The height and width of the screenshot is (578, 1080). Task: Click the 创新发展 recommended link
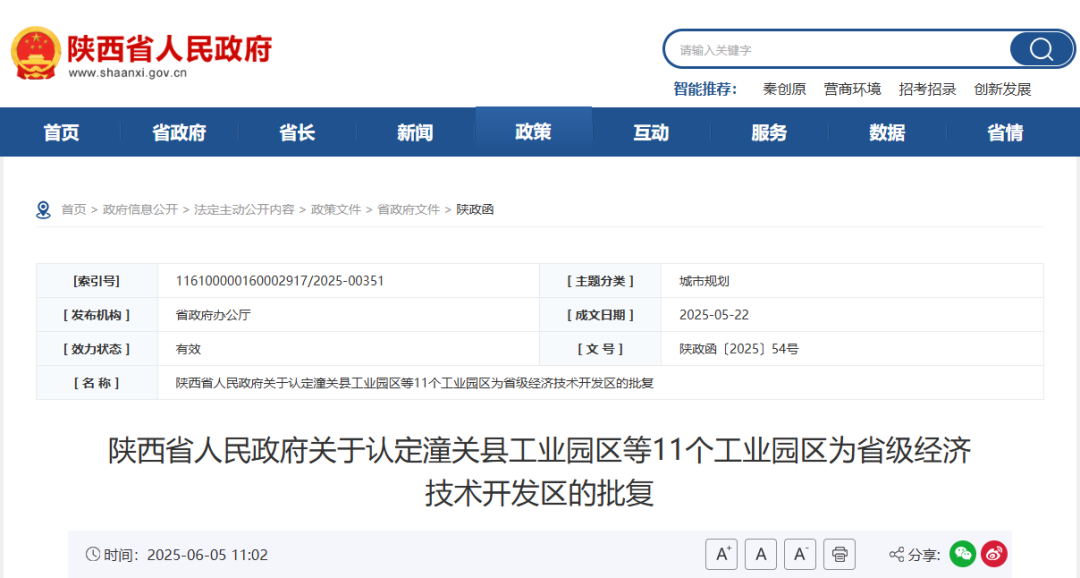[1002, 90]
